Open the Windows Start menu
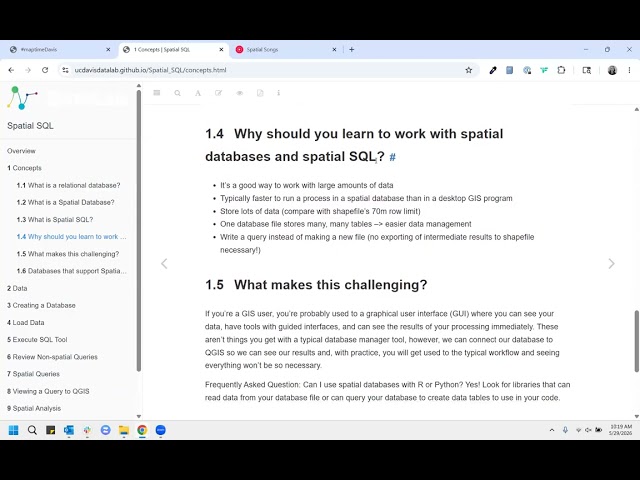Screen dimensions: 640x480 (13, 430)
